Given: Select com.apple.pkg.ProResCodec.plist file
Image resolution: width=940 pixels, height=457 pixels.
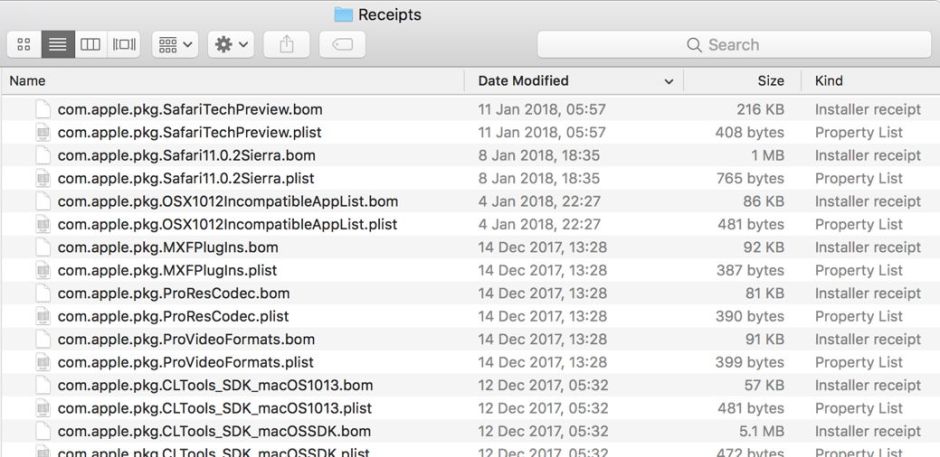Looking at the screenshot, I should tap(173, 316).
